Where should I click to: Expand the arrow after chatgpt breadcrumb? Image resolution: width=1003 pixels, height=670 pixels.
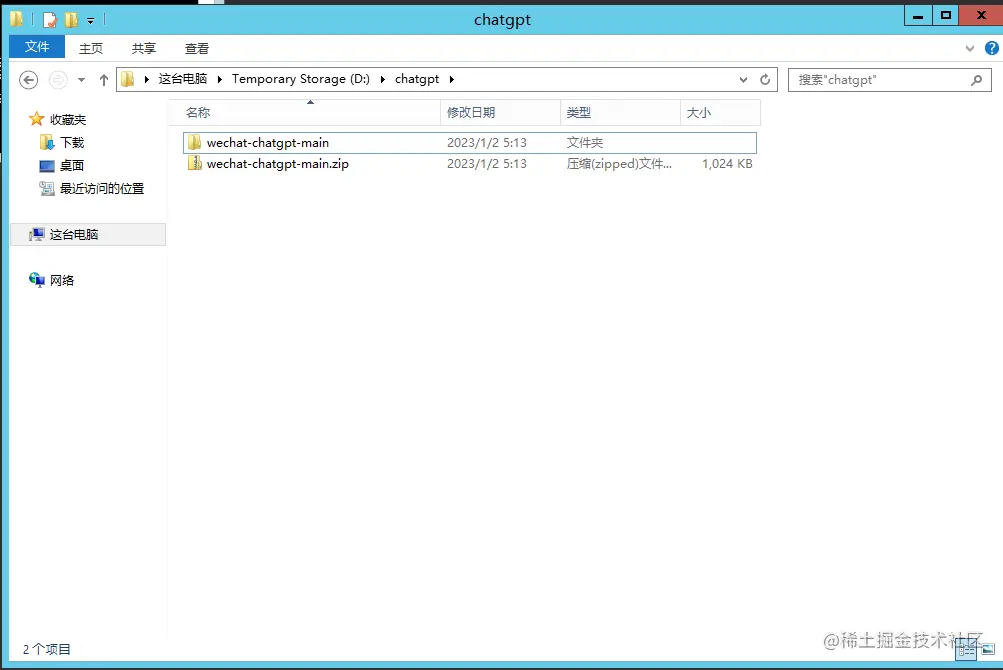[452, 79]
